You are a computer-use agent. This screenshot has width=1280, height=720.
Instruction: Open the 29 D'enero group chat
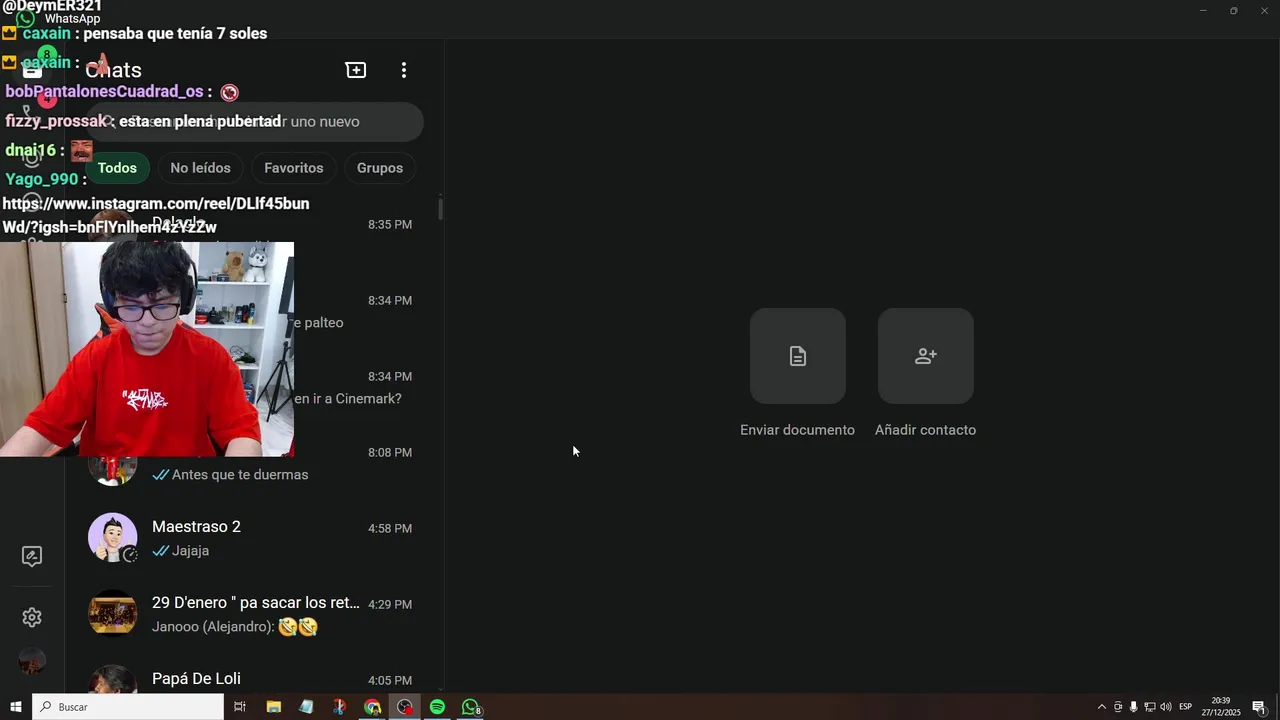(x=255, y=614)
